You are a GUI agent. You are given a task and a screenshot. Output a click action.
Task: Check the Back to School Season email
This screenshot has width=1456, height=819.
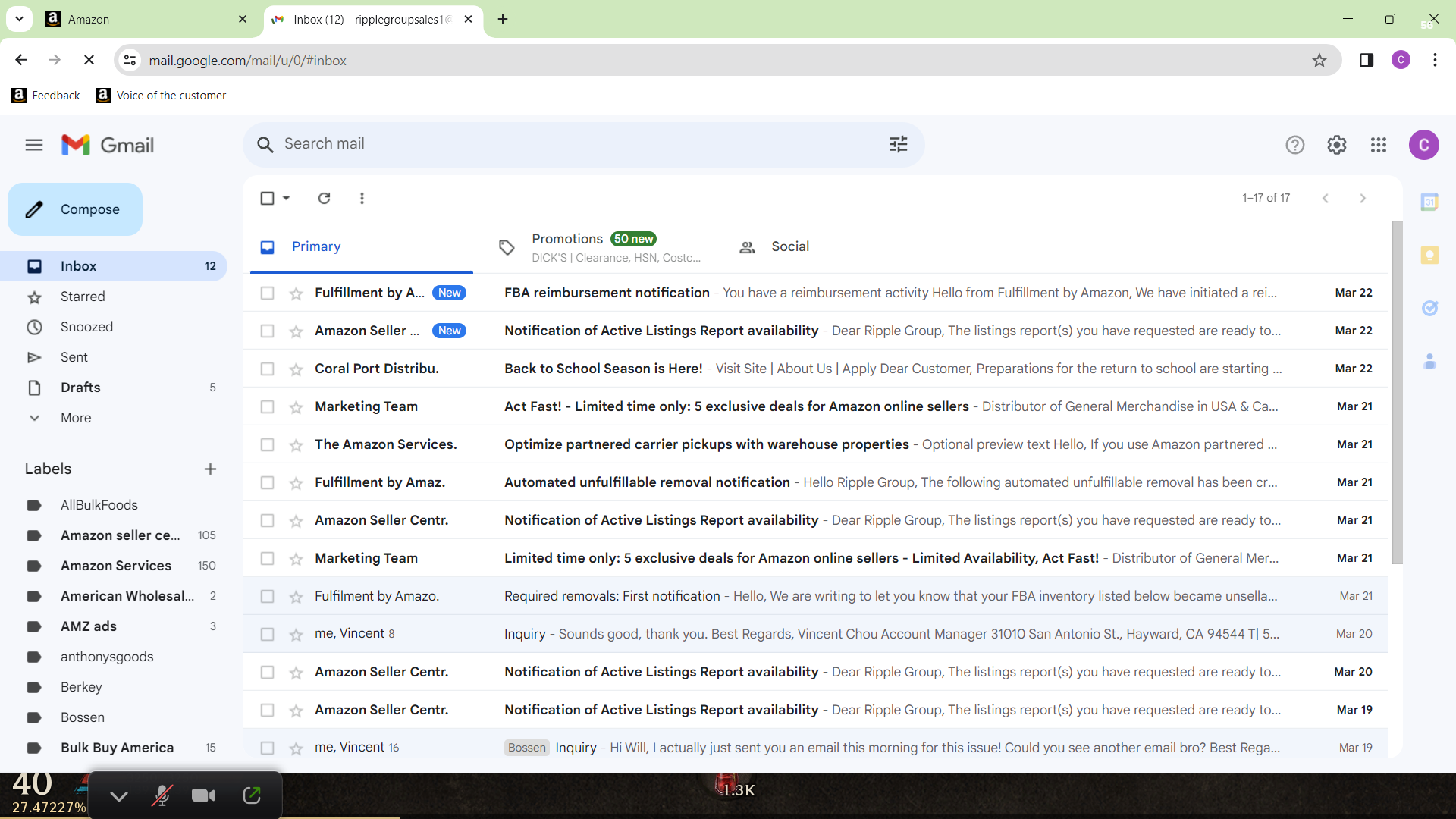(x=267, y=369)
